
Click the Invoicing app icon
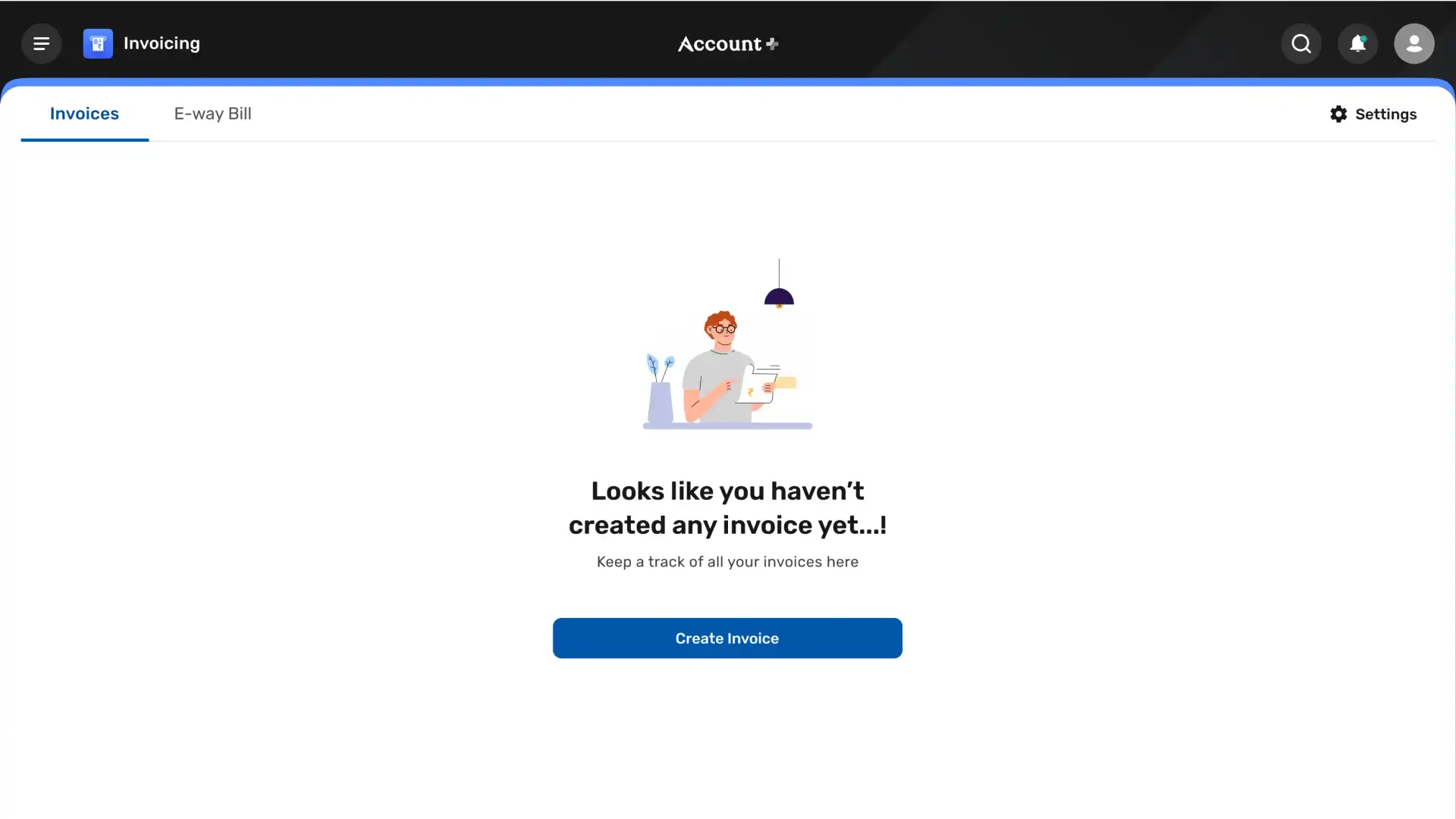tap(98, 43)
